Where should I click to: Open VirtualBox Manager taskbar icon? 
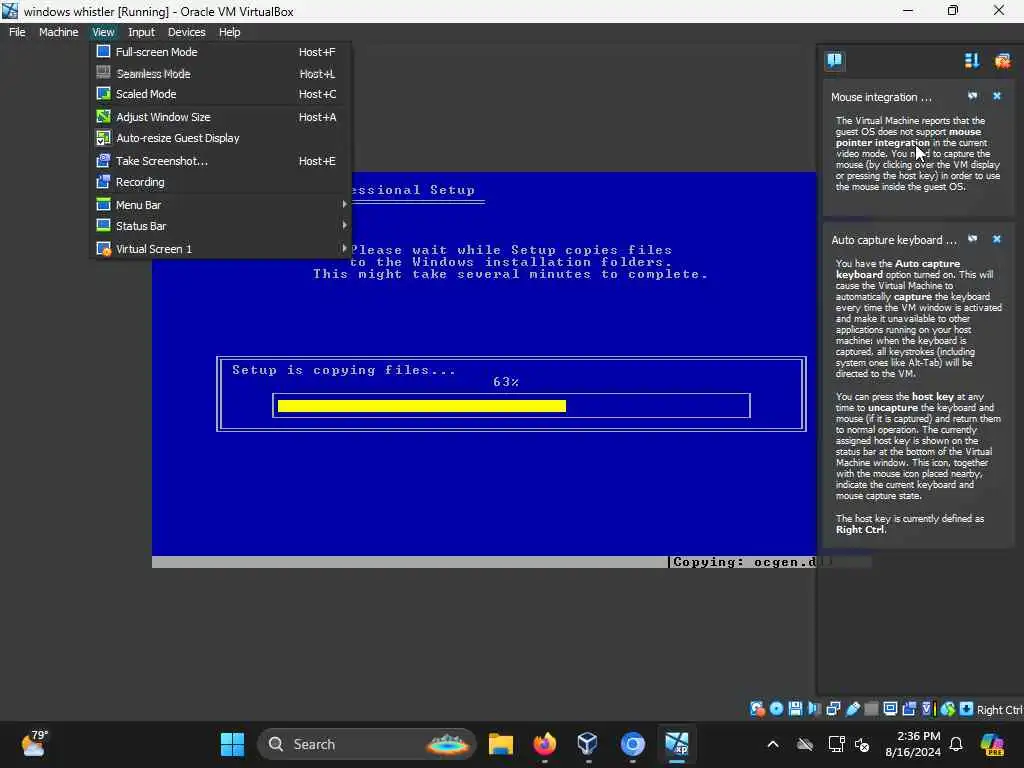point(587,744)
